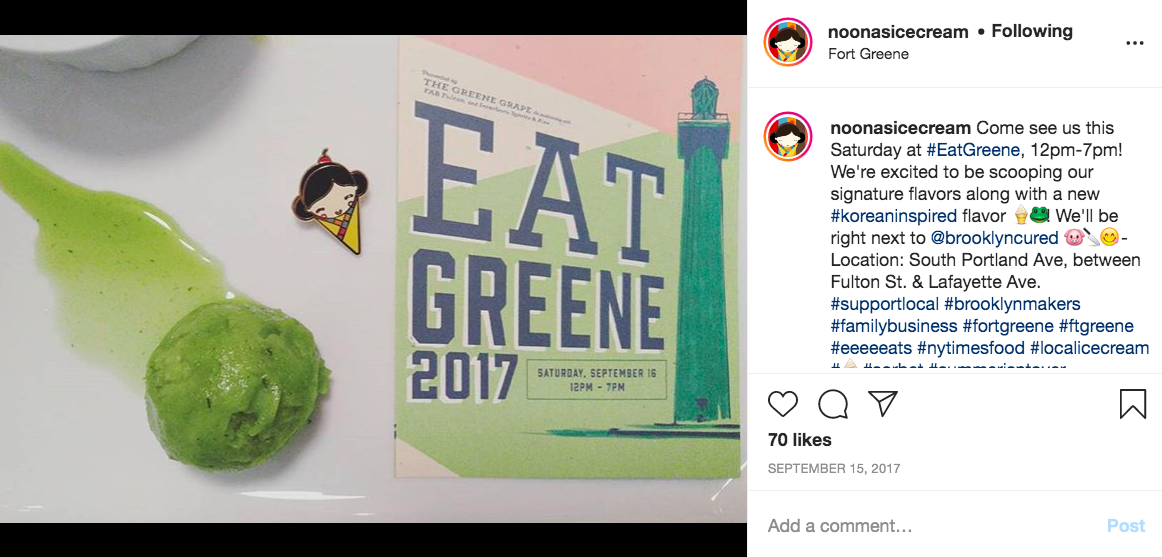Click the avatar beside the caption
This screenshot has width=1162, height=557.
tap(788, 138)
